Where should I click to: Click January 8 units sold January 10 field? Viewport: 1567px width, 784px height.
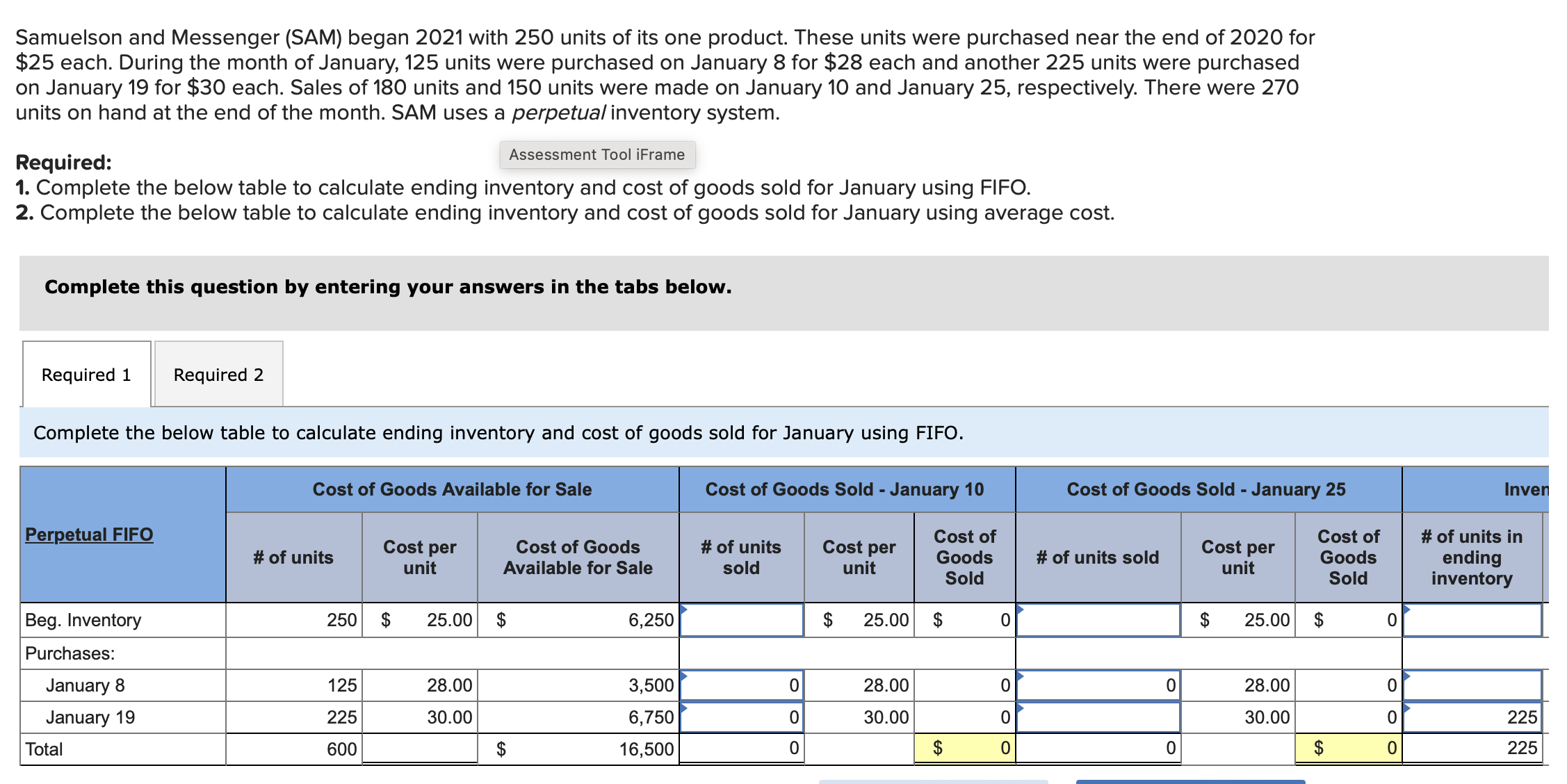(741, 685)
